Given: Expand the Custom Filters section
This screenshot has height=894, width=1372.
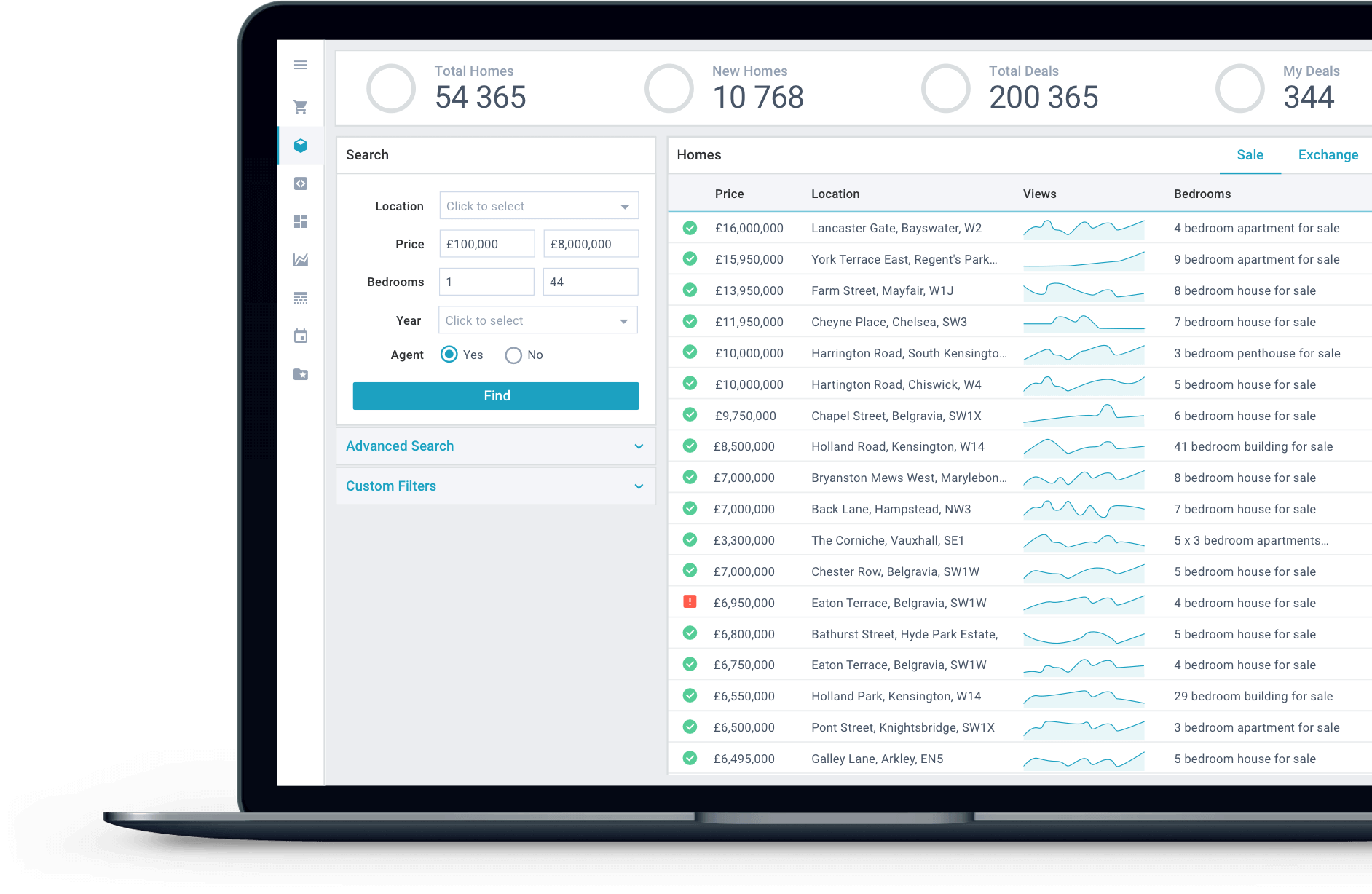Looking at the screenshot, I should pyautogui.click(x=495, y=486).
